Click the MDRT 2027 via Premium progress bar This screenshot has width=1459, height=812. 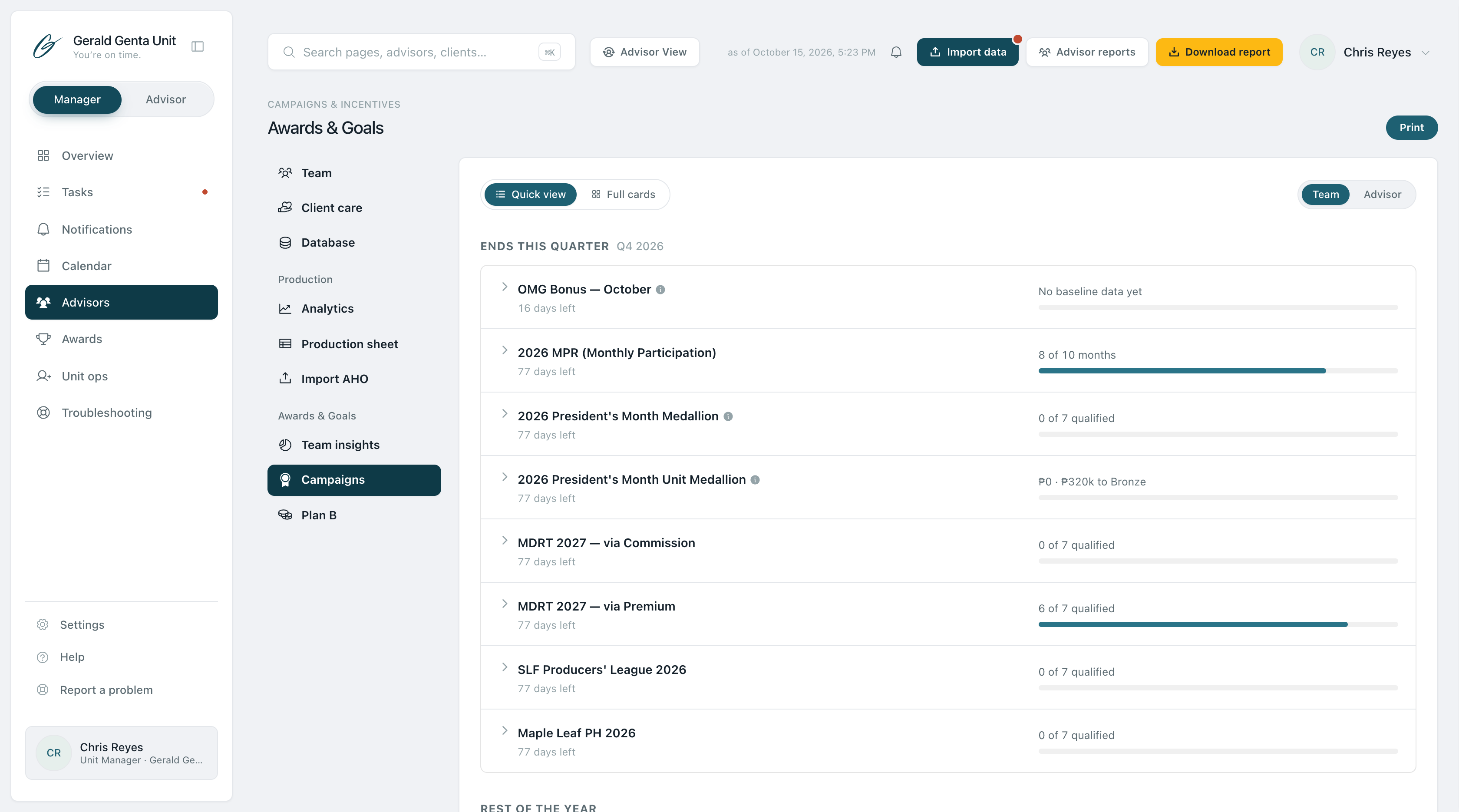coord(1218,624)
